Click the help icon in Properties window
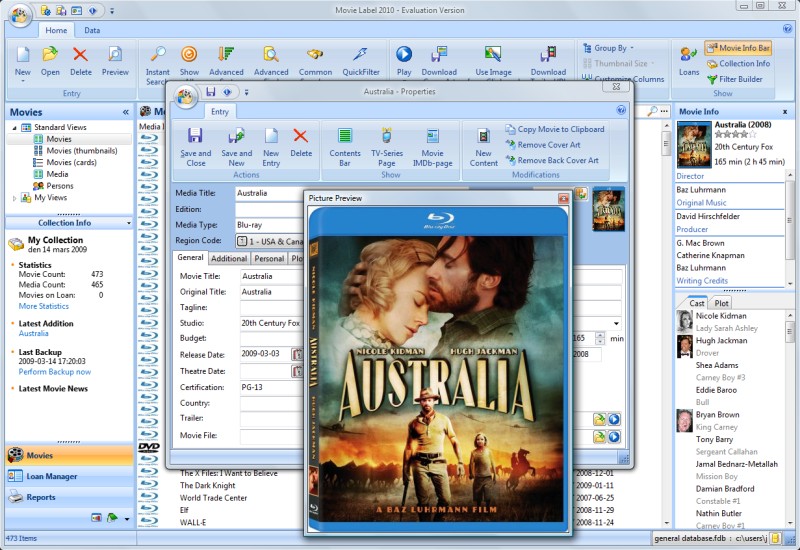The width and height of the screenshot is (800, 550). [621, 110]
